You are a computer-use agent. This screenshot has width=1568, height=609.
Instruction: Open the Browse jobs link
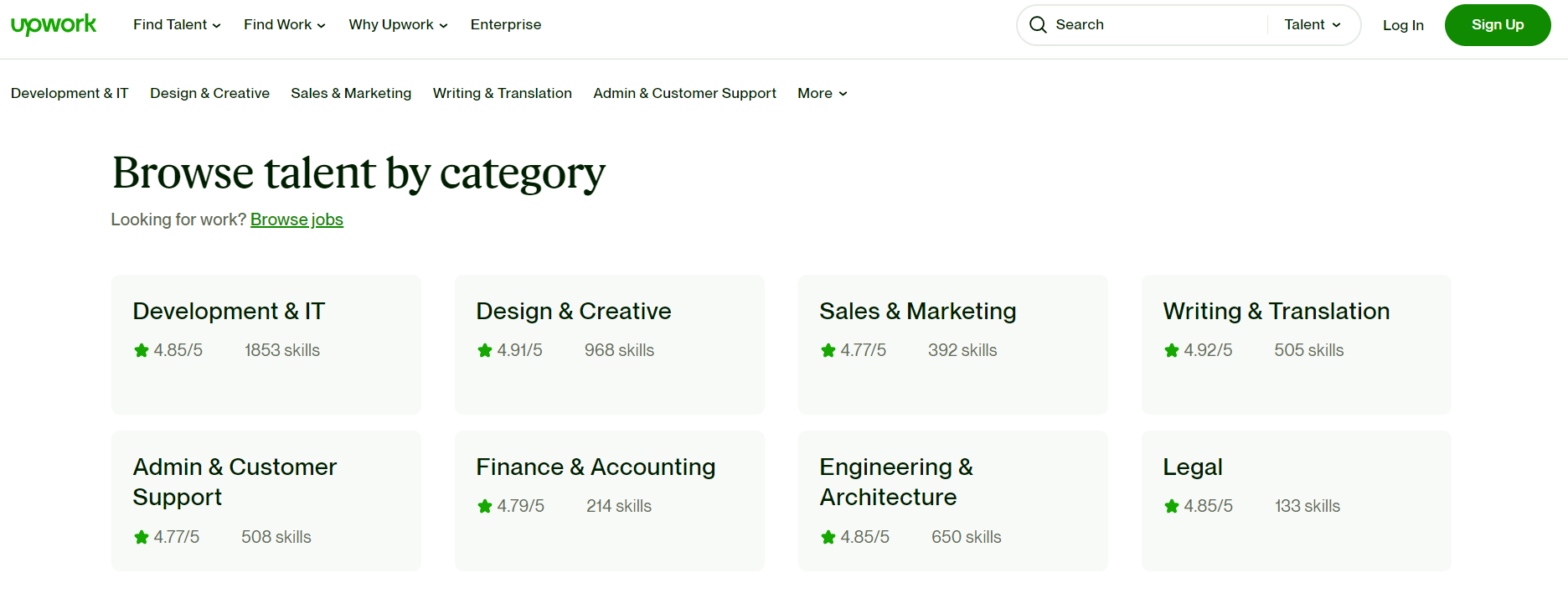[x=297, y=219]
